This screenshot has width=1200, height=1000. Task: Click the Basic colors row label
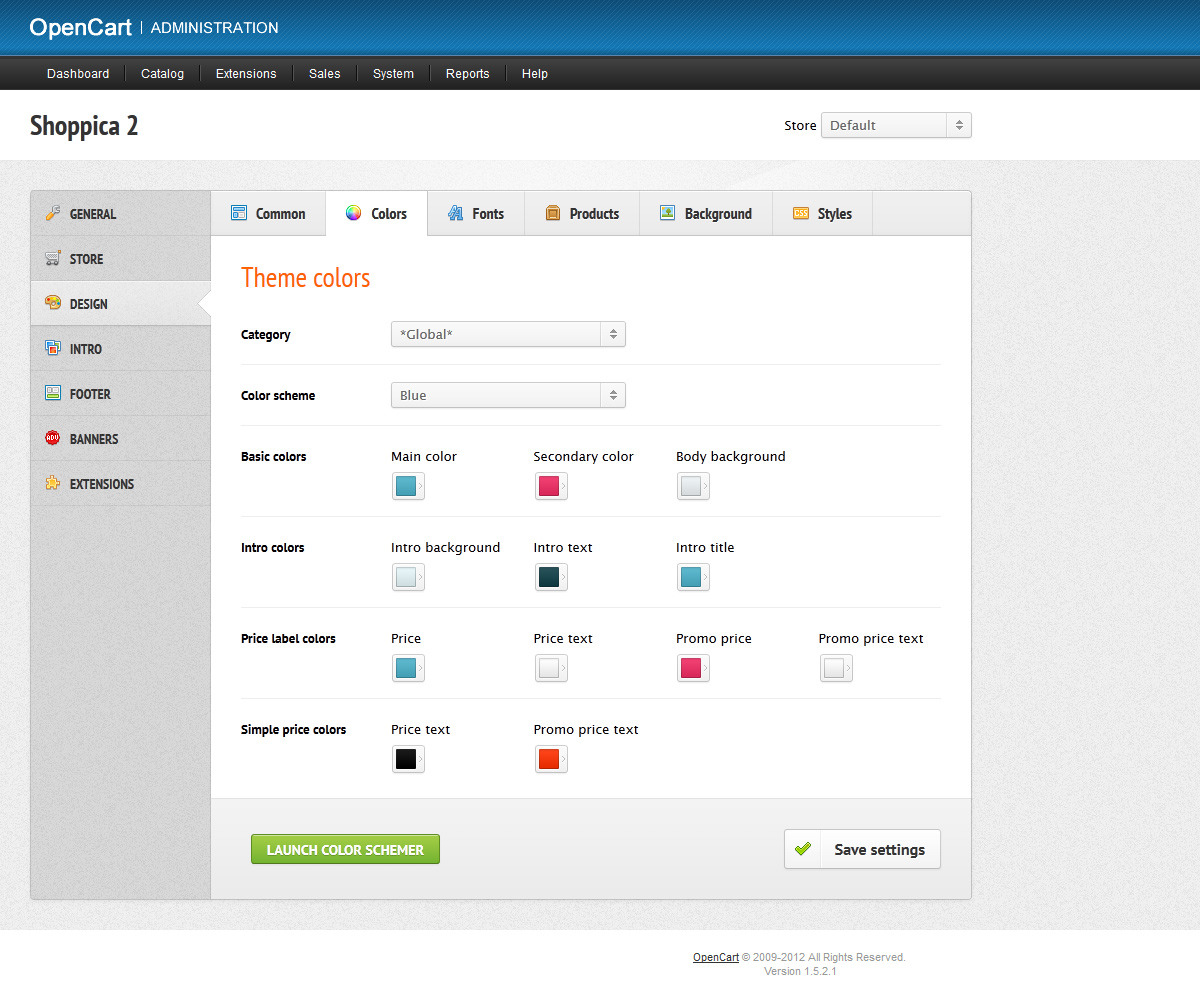click(274, 456)
